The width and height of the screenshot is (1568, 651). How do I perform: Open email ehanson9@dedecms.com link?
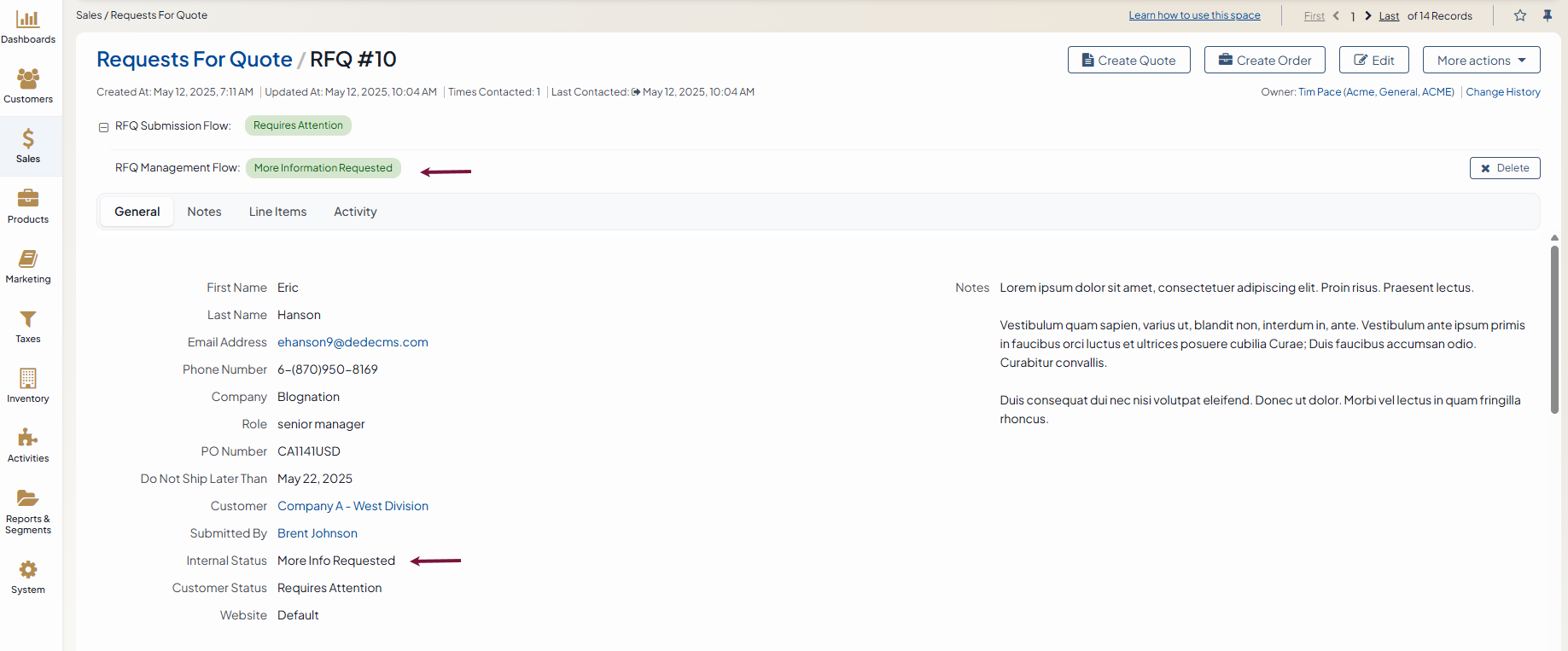coord(353,342)
